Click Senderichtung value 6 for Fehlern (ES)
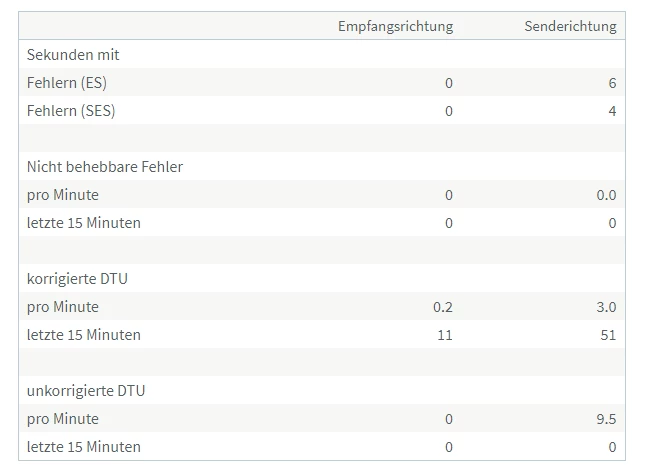Screen dimensions: 662x470 click(612, 83)
